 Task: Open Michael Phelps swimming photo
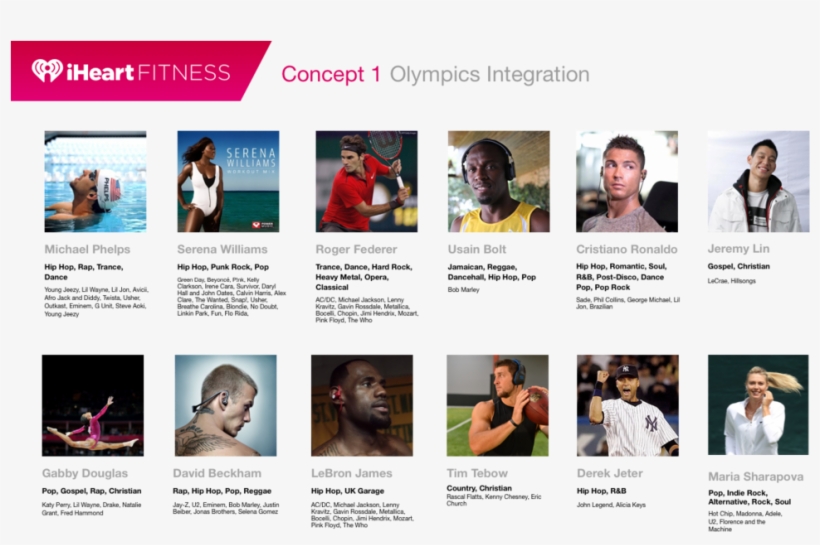point(95,181)
